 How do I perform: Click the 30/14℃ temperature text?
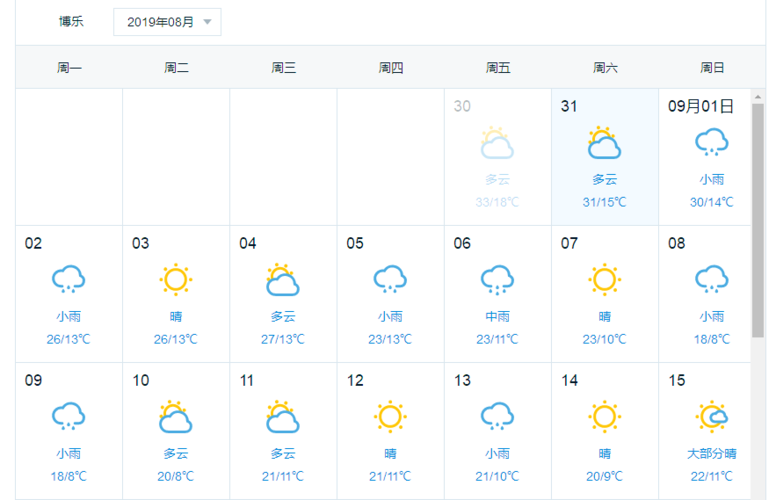[712, 202]
